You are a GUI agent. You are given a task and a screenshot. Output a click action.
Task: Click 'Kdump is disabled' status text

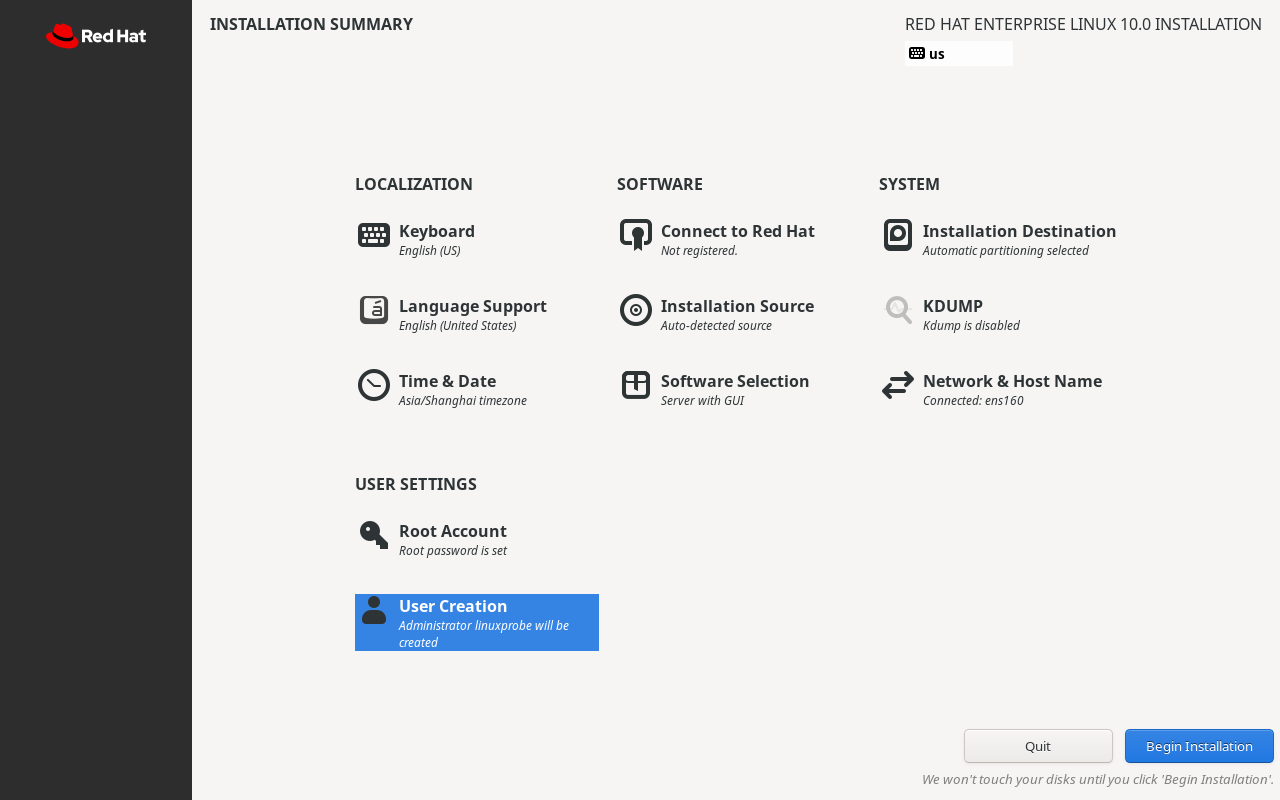tap(971, 326)
